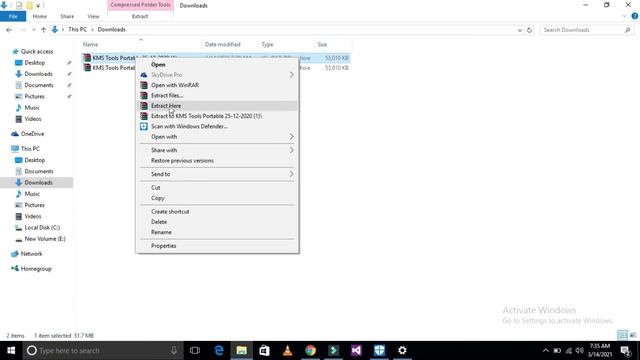This screenshot has height=360, width=640.
Task: Click This PC in the address breadcrumb
Action: pyautogui.click(x=78, y=30)
